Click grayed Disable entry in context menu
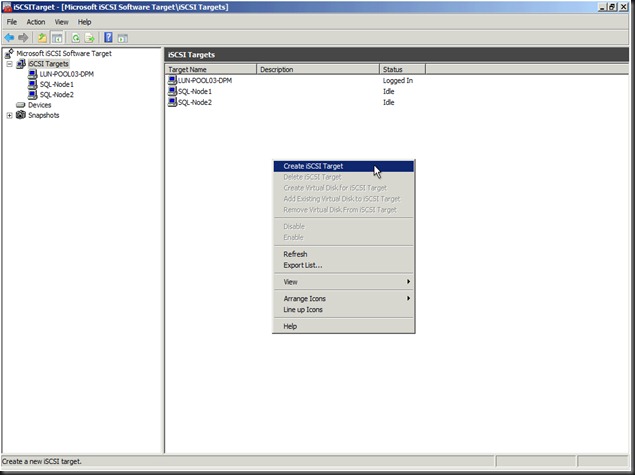This screenshot has height=475, width=635. click(x=344, y=226)
